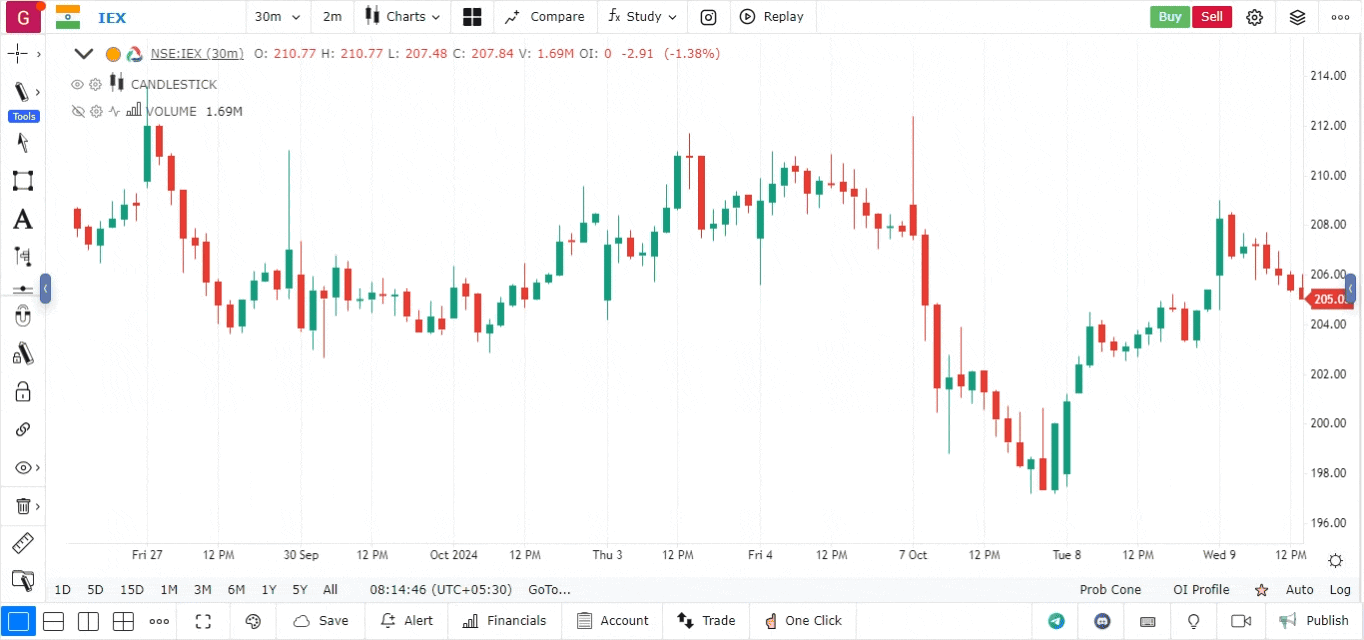
Task: Click the red Sell button
Action: (x=1212, y=17)
